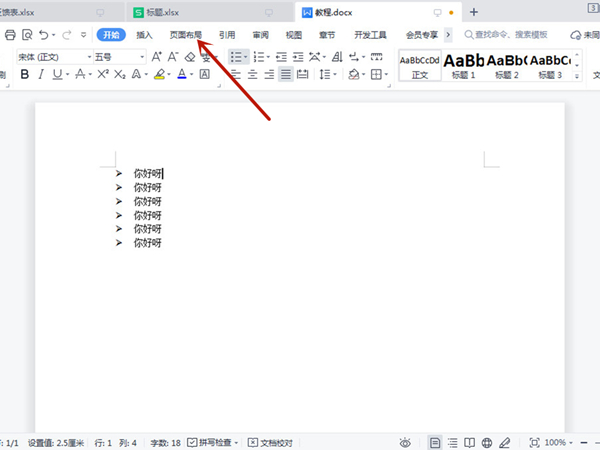This screenshot has height=450, width=600.
Task: Switch to the 标题.xlsx document tab
Action: 167,12
